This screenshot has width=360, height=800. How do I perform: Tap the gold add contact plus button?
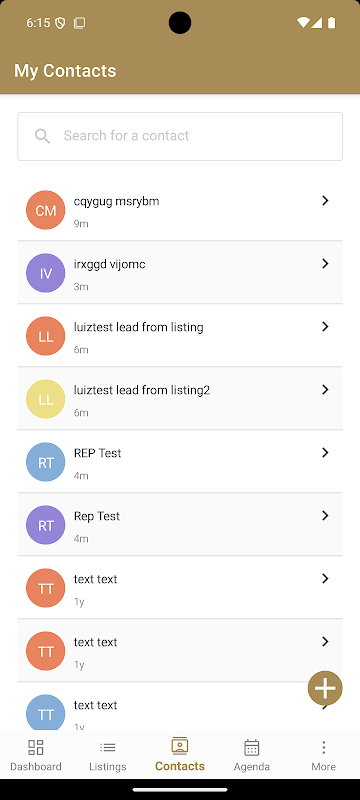(325, 688)
